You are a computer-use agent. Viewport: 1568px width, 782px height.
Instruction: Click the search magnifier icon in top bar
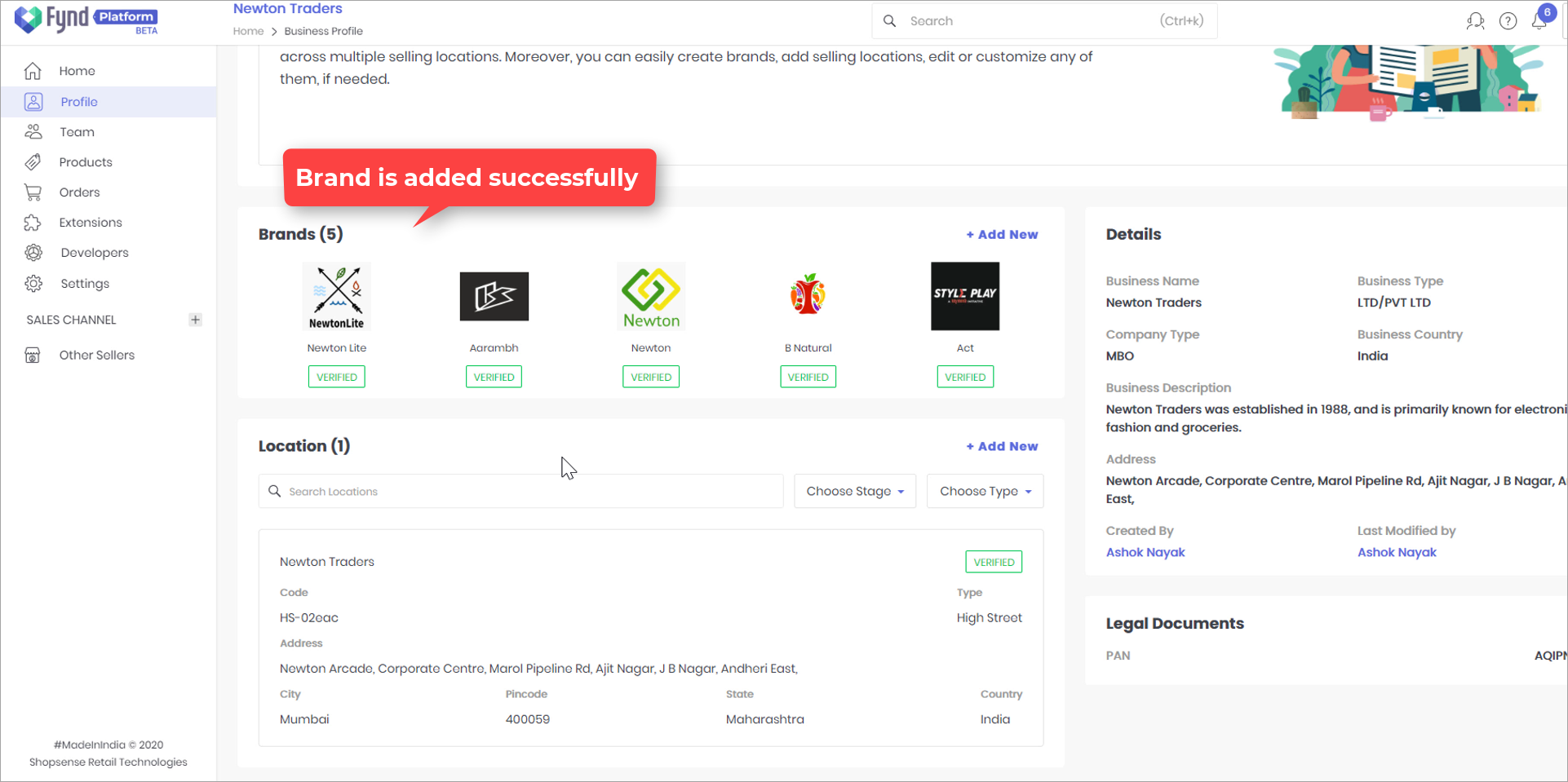point(890,21)
